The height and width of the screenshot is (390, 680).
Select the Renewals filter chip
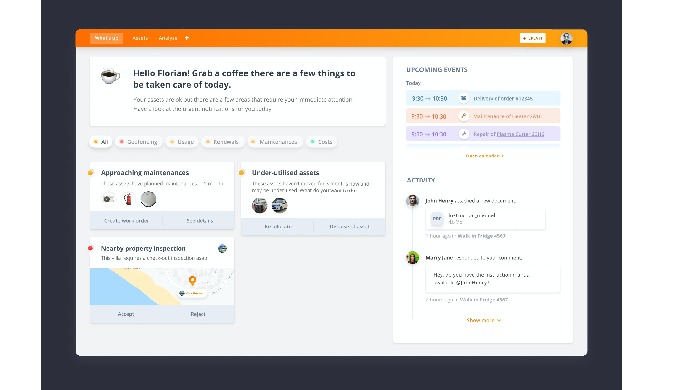click(x=222, y=142)
